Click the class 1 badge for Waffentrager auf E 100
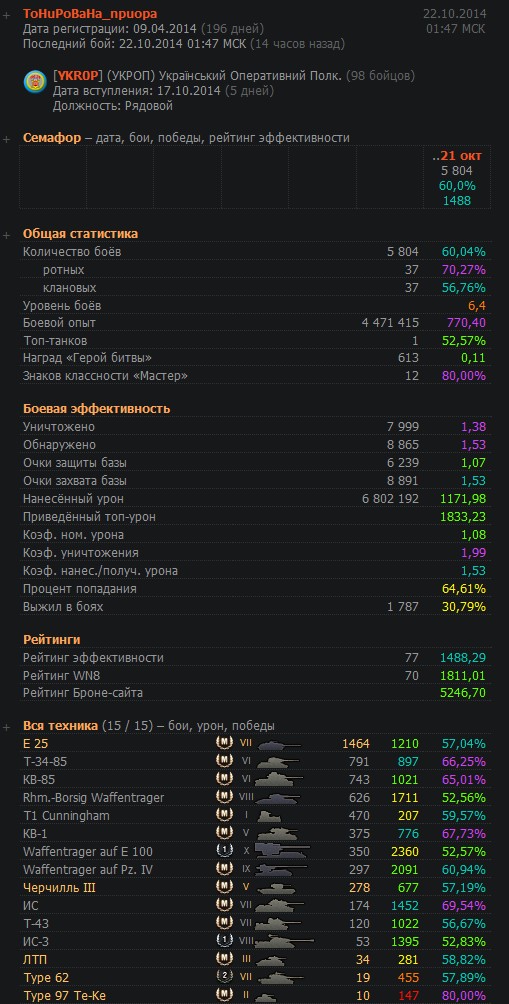This screenshot has width=509, height=1004. pyautogui.click(x=224, y=852)
